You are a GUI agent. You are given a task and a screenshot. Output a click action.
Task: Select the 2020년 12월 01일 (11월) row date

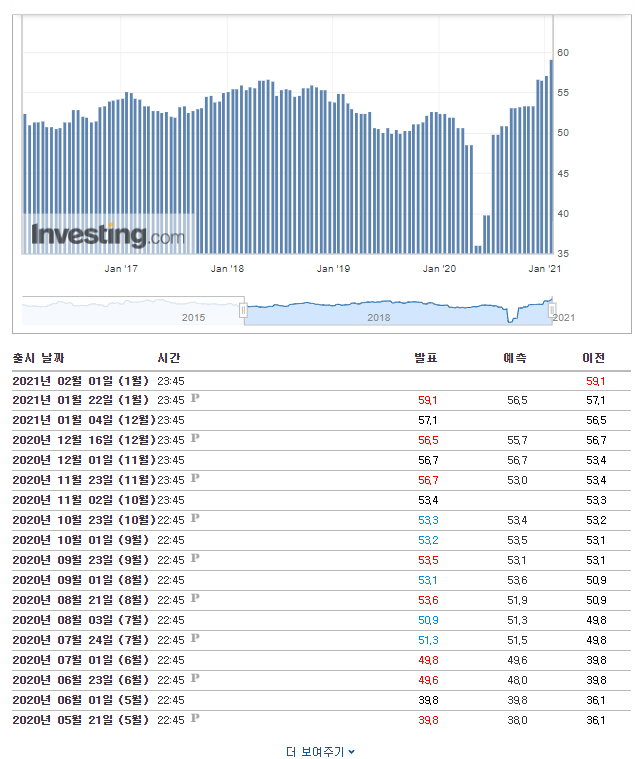84,460
